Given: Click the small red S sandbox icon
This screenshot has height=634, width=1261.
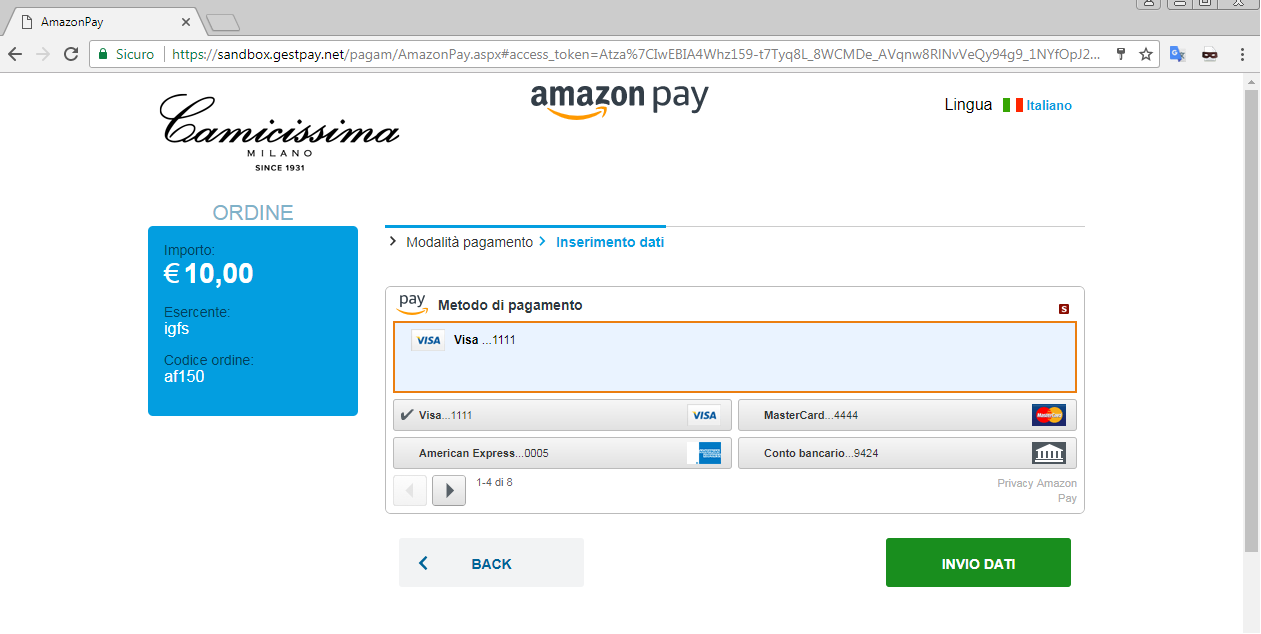Looking at the screenshot, I should point(1064,309).
